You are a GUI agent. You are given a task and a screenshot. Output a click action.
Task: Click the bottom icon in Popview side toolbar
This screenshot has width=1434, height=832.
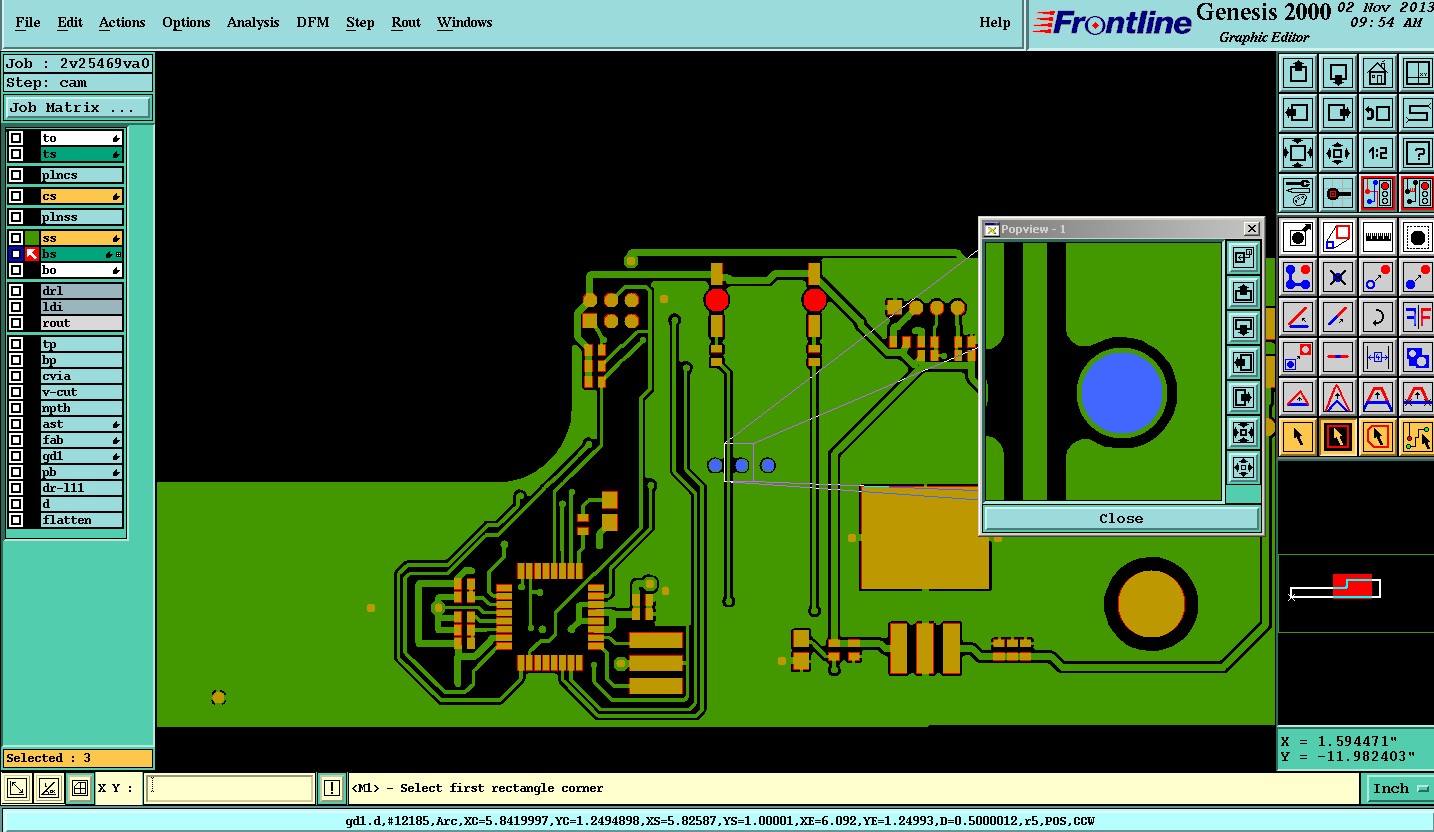tap(1243, 467)
